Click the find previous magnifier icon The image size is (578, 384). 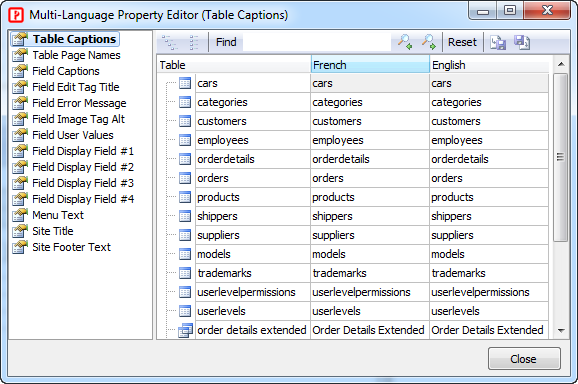(405, 42)
